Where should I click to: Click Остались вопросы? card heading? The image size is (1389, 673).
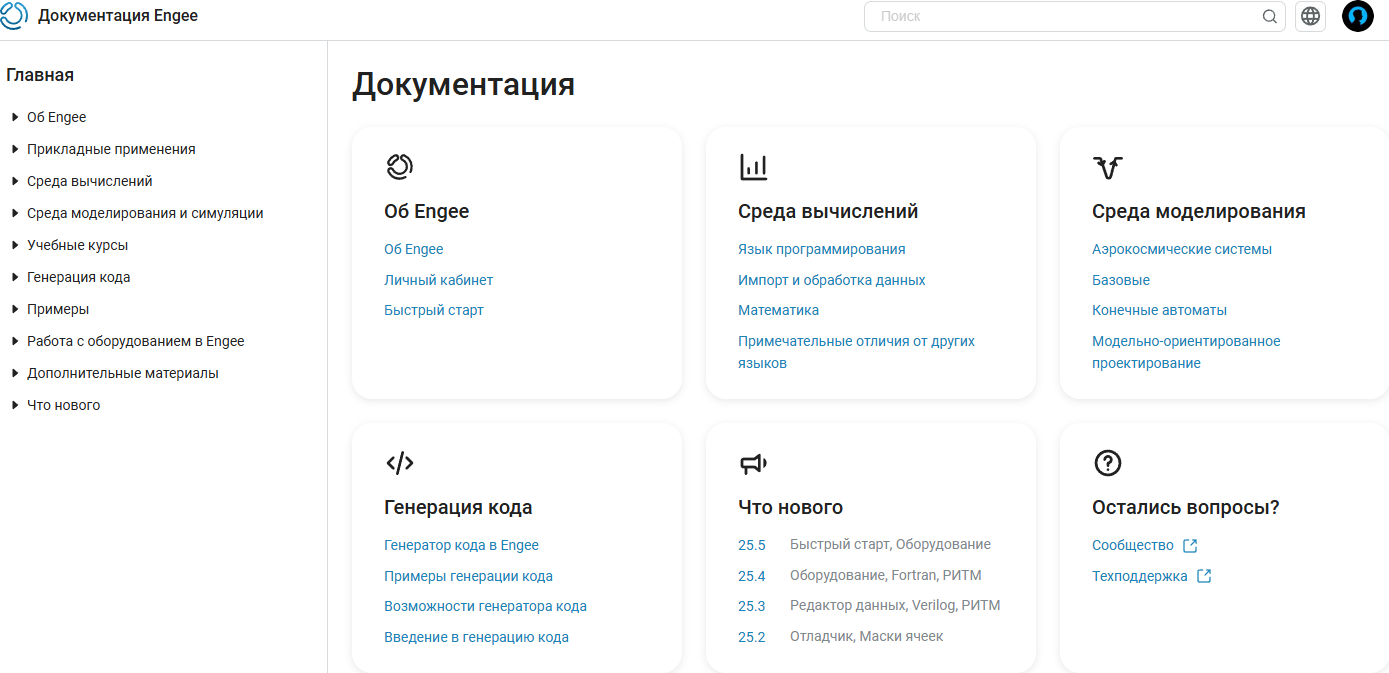(x=1186, y=507)
